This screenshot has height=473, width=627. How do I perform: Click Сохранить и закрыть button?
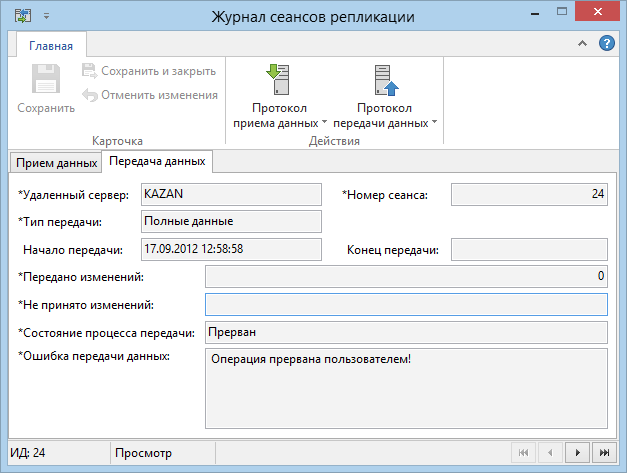[x=149, y=71]
